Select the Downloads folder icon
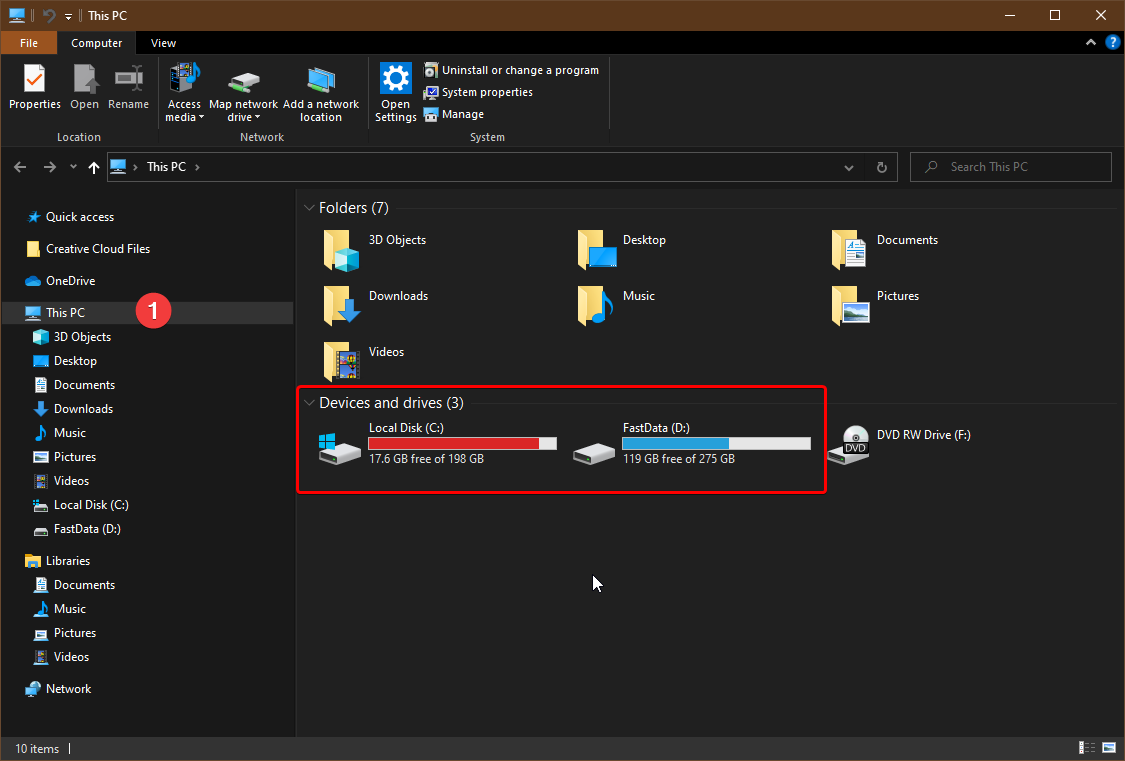 click(x=342, y=306)
